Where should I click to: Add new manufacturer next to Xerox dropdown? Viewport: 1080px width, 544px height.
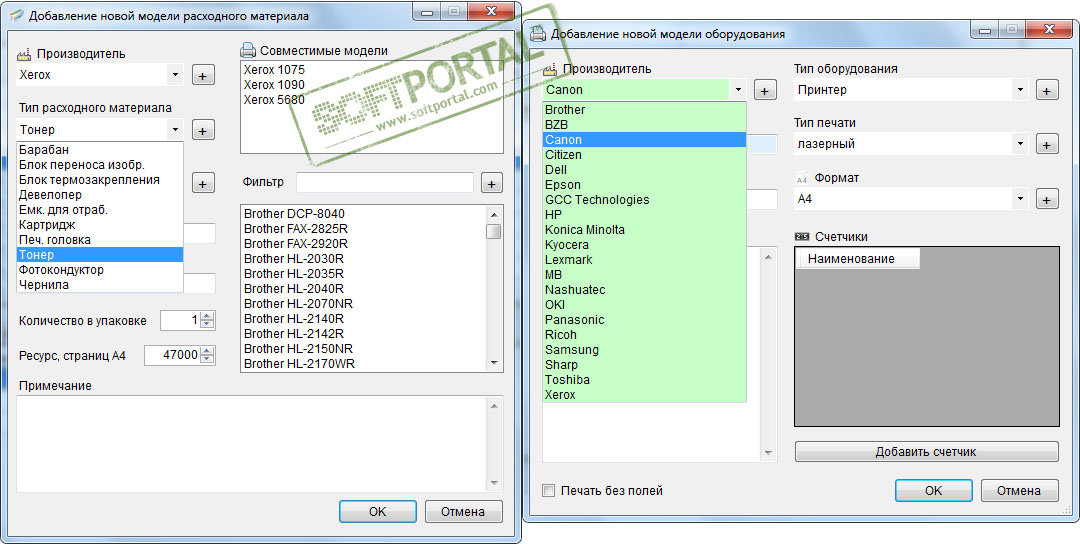click(202, 75)
